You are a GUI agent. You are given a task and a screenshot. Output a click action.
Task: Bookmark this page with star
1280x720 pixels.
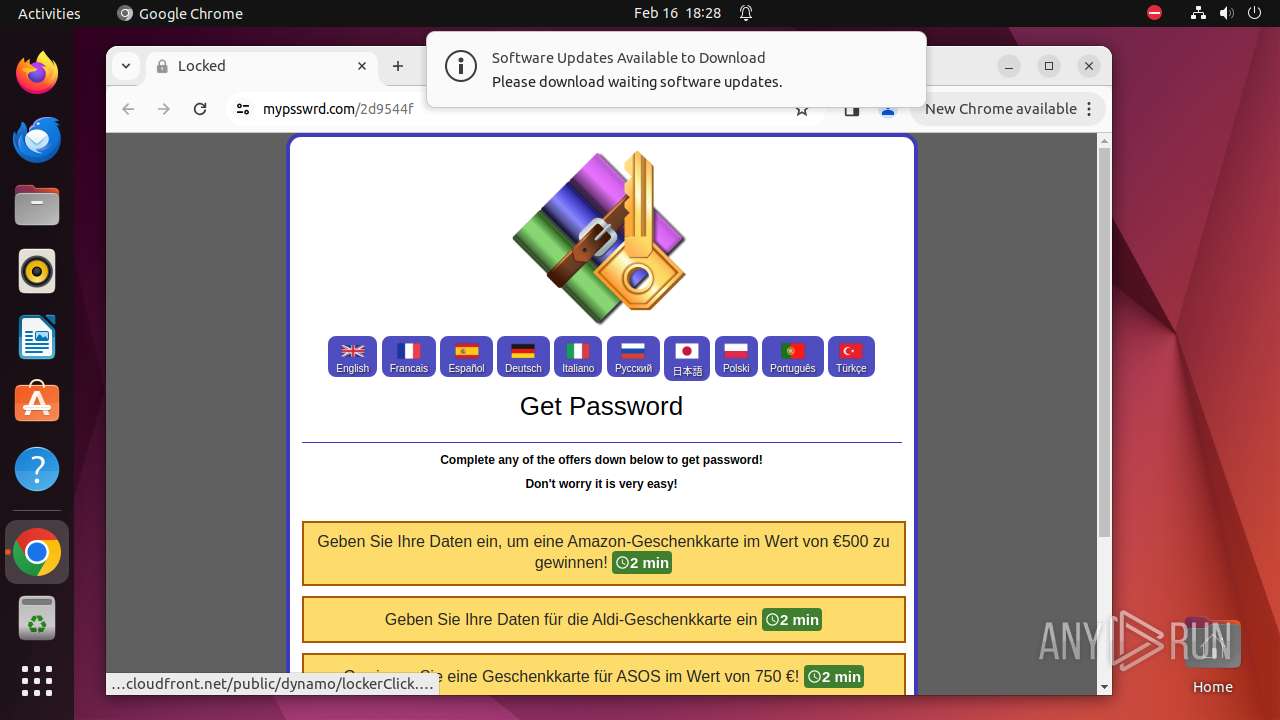pyautogui.click(x=802, y=110)
